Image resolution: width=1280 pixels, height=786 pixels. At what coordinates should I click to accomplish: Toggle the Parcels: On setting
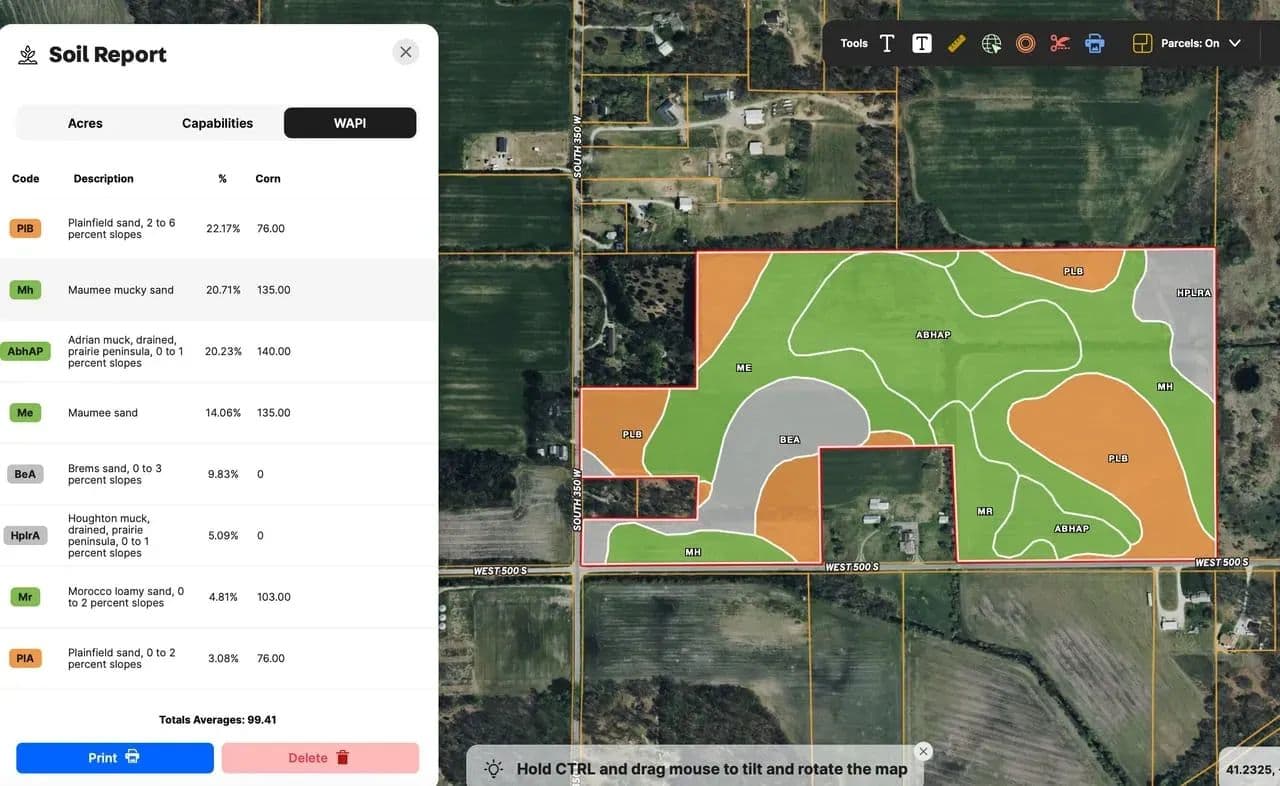click(1190, 43)
